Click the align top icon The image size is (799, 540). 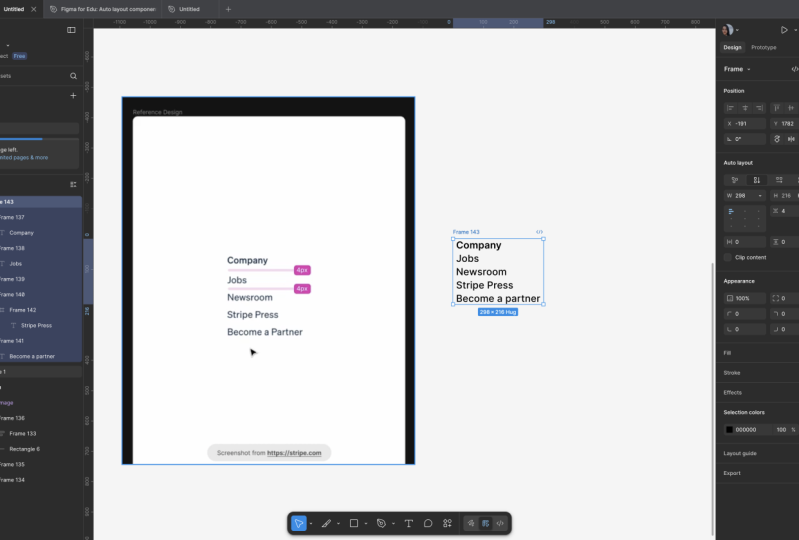click(x=776, y=108)
